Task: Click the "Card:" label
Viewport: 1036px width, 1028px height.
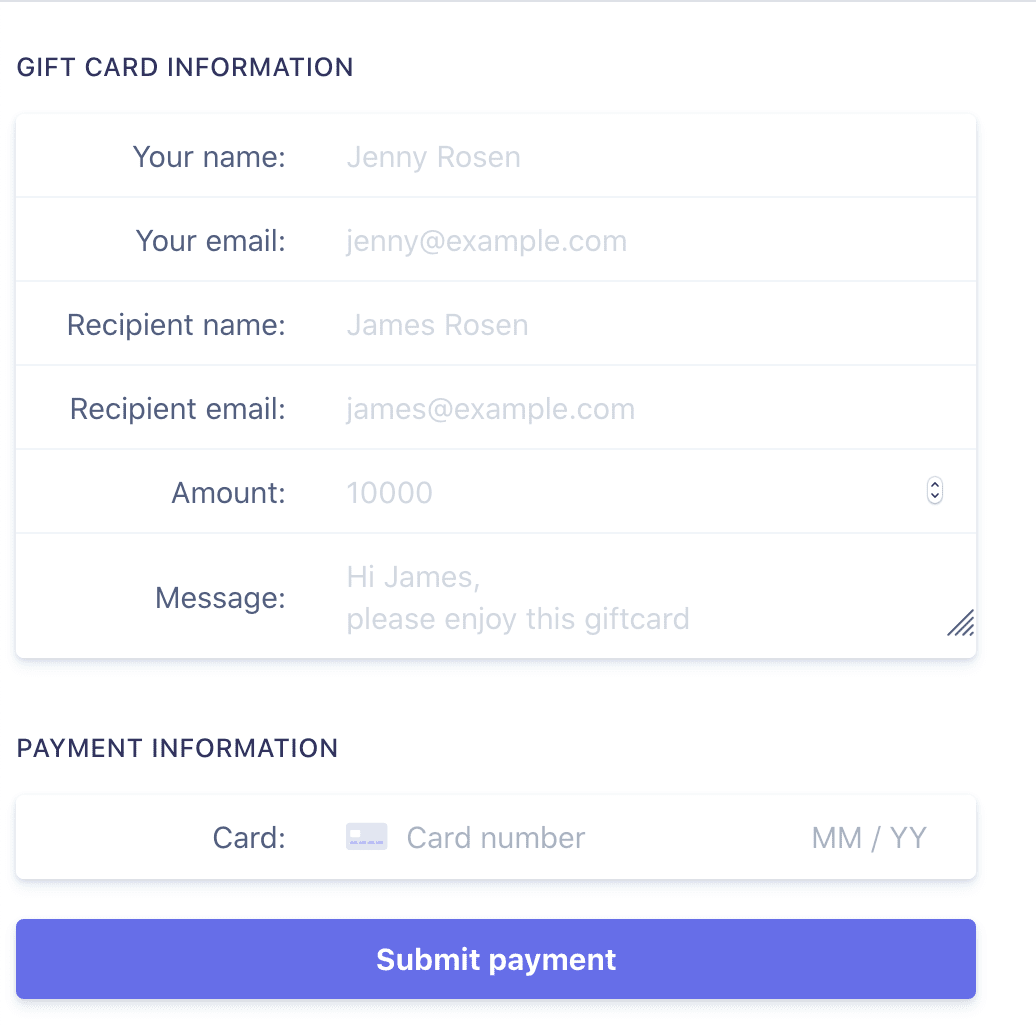Action: click(249, 837)
